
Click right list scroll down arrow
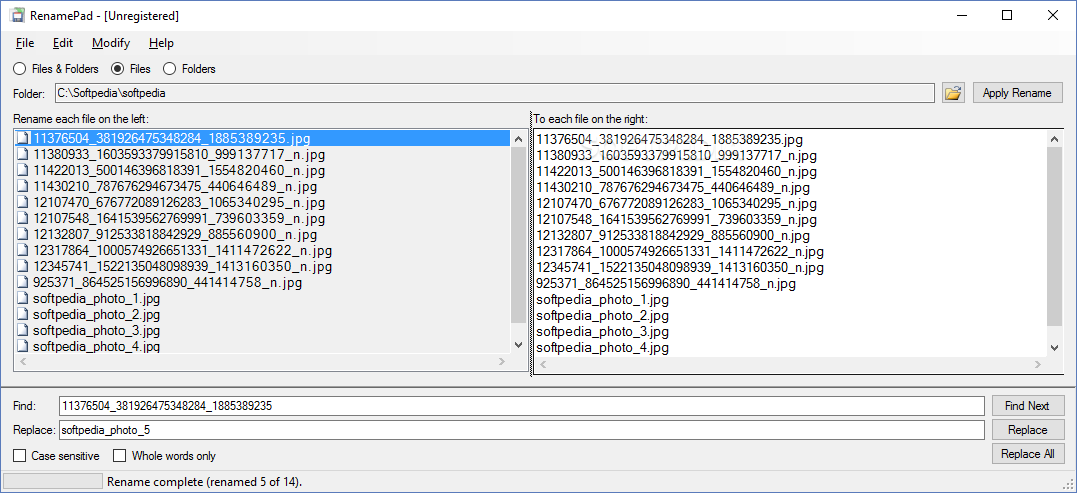(1054, 348)
